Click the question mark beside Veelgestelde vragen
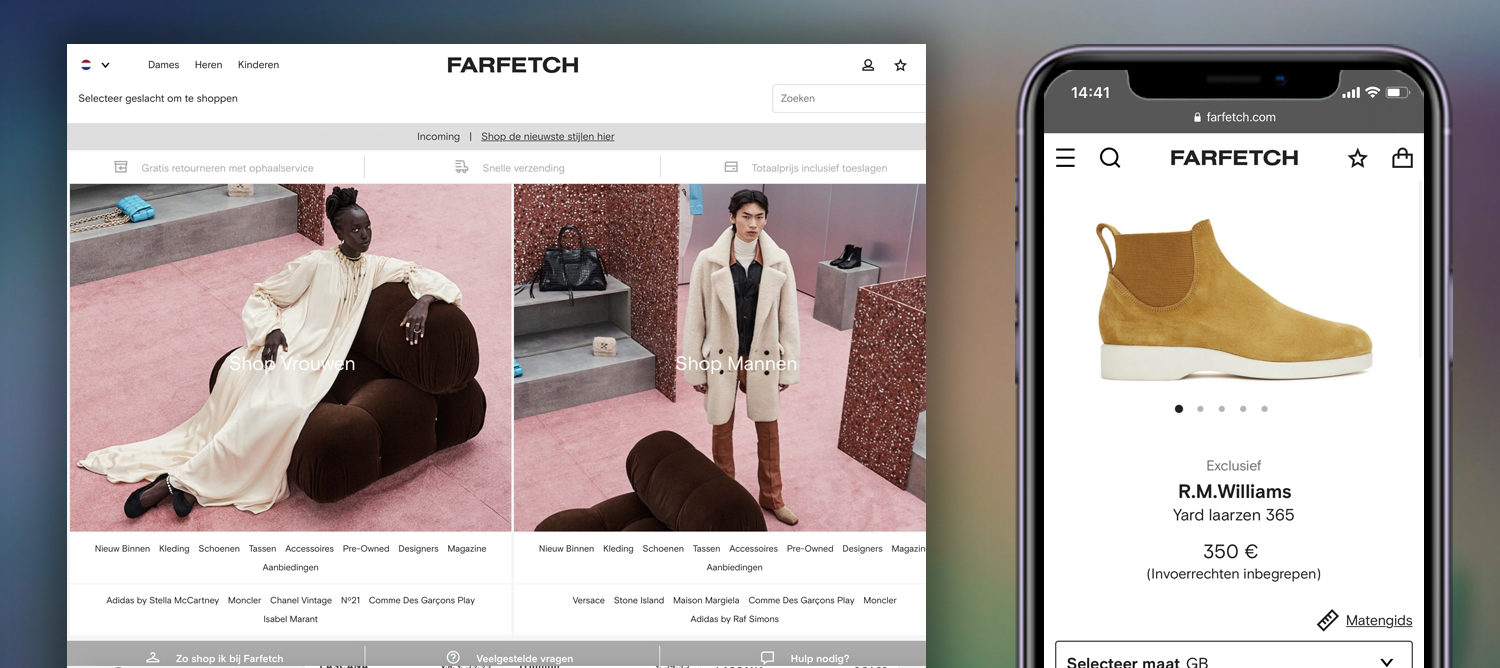The image size is (1500, 668). [x=453, y=658]
